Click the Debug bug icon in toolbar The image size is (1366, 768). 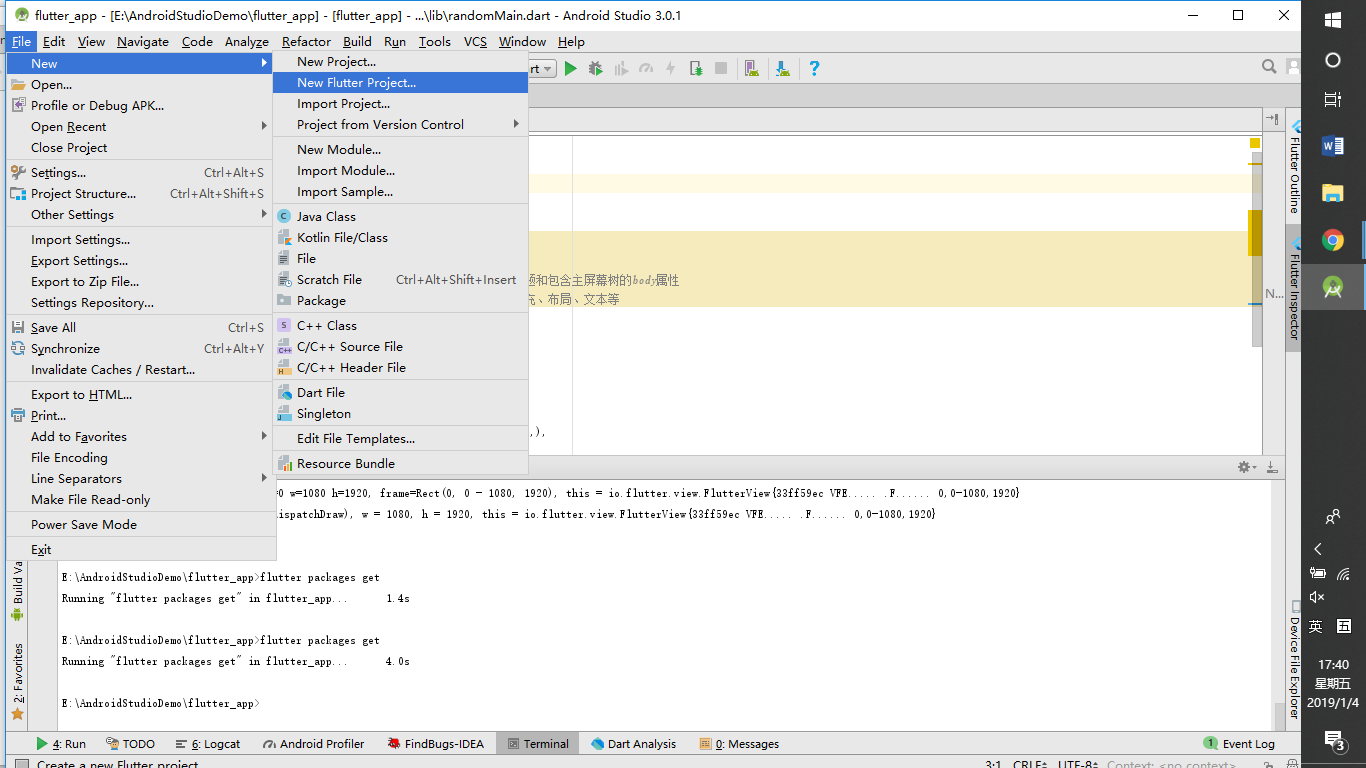(x=596, y=68)
